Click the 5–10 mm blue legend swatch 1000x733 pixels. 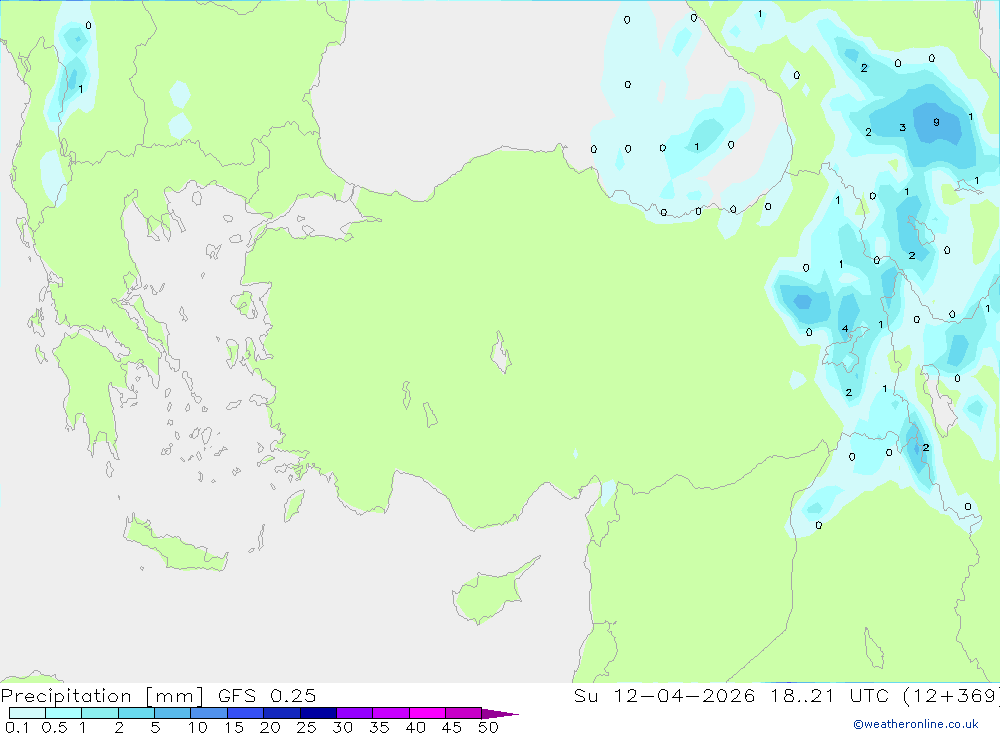pyautogui.click(x=173, y=713)
